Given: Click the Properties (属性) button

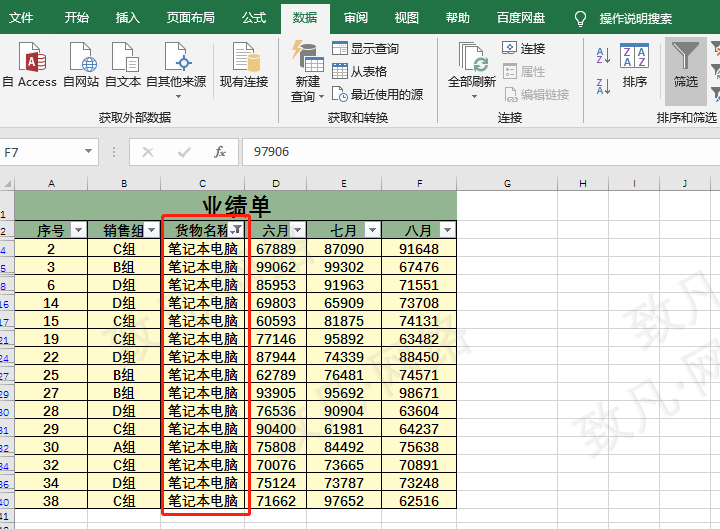Looking at the screenshot, I should 523,71.
